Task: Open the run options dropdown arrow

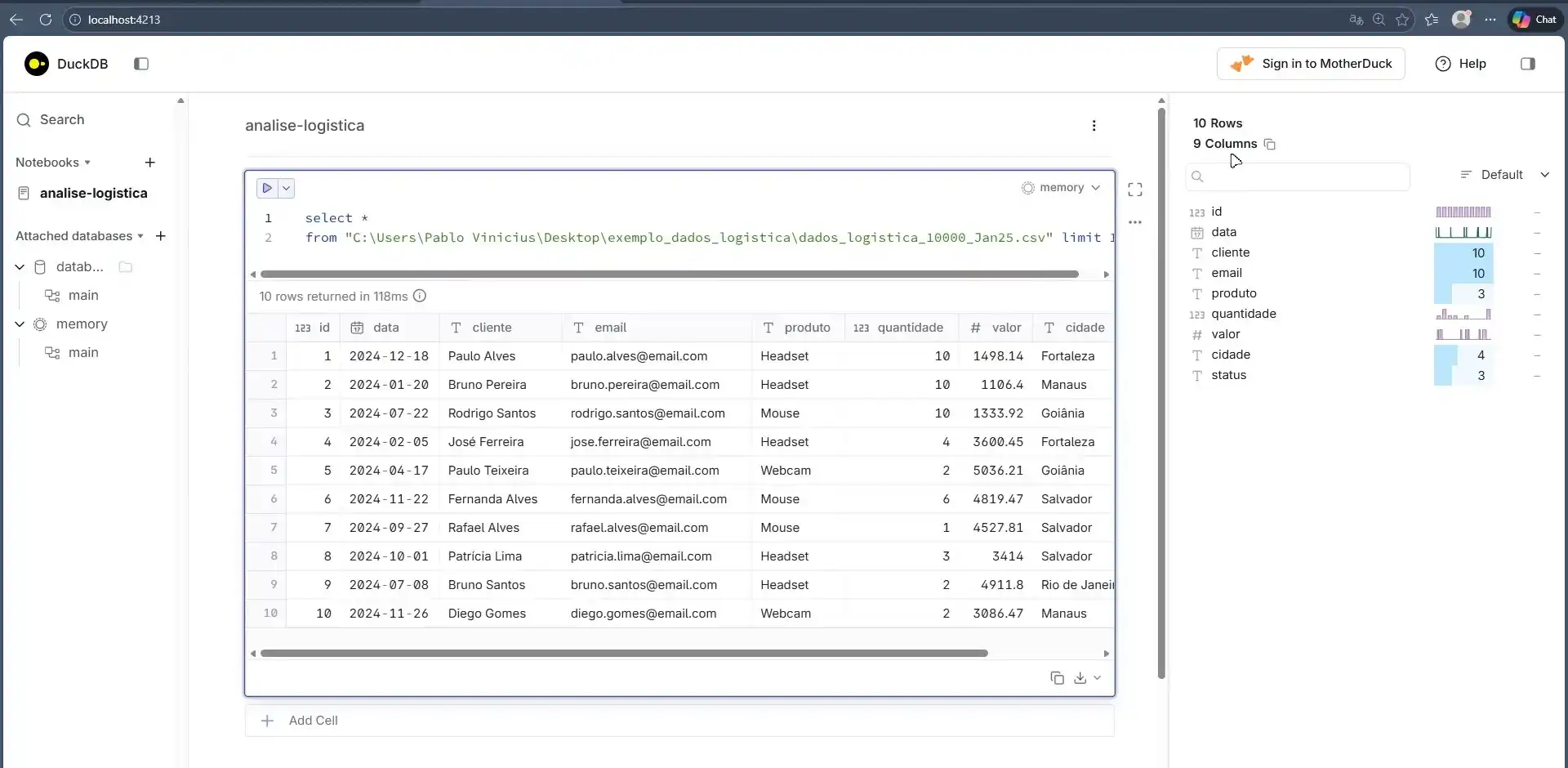Action: pos(287,188)
